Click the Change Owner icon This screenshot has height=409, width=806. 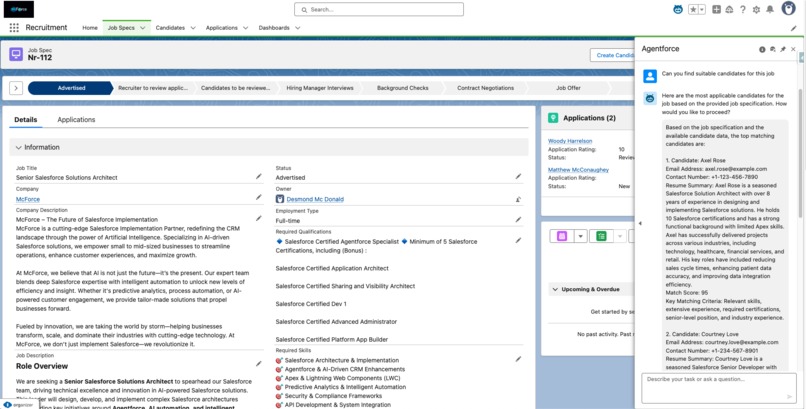point(519,199)
